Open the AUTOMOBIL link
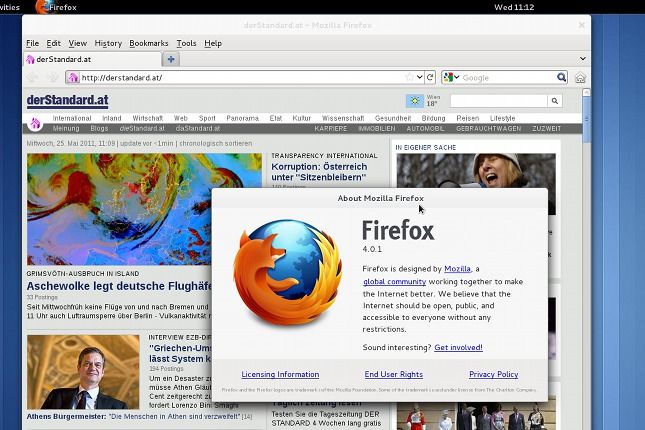The image size is (645, 430). pyautogui.click(x=425, y=128)
